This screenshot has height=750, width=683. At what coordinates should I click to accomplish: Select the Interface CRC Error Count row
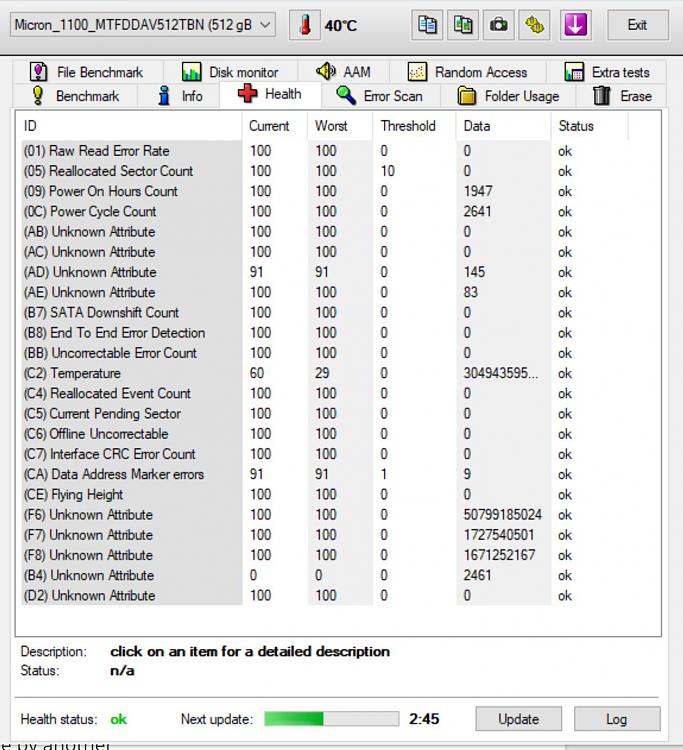click(x=324, y=454)
